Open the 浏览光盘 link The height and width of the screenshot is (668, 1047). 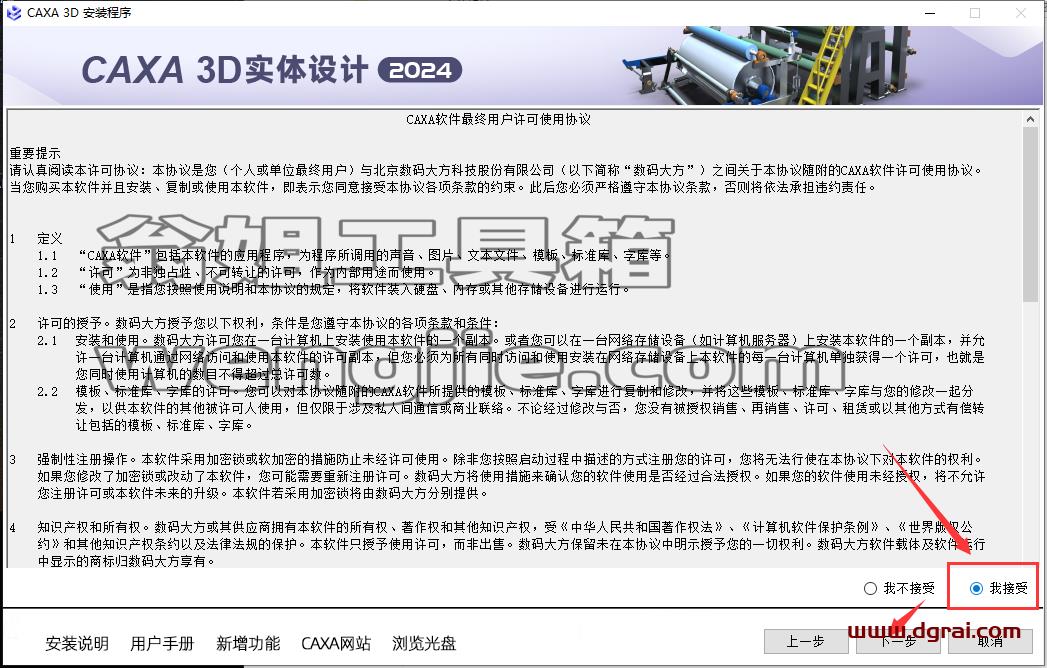point(424,643)
